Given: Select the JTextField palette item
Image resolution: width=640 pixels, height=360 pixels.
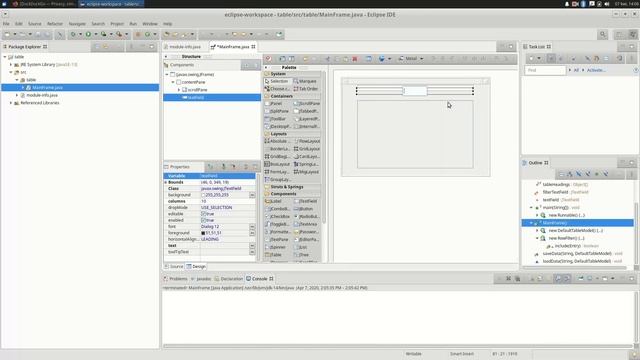Looking at the screenshot, I should (307, 201).
